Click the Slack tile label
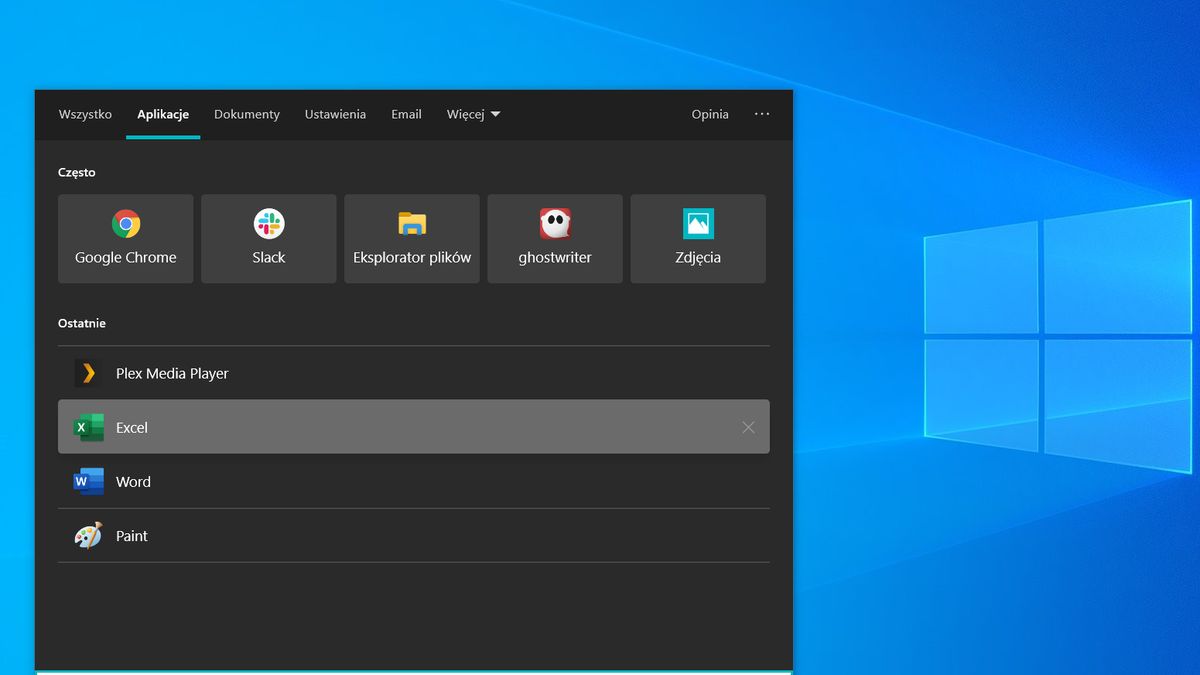 click(x=269, y=257)
